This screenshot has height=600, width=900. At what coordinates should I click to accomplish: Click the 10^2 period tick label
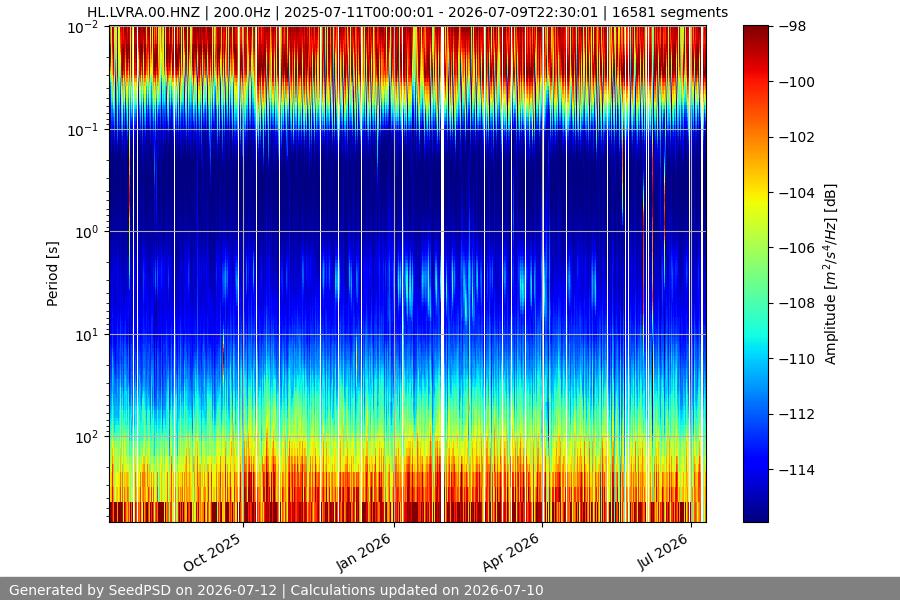tap(87, 438)
